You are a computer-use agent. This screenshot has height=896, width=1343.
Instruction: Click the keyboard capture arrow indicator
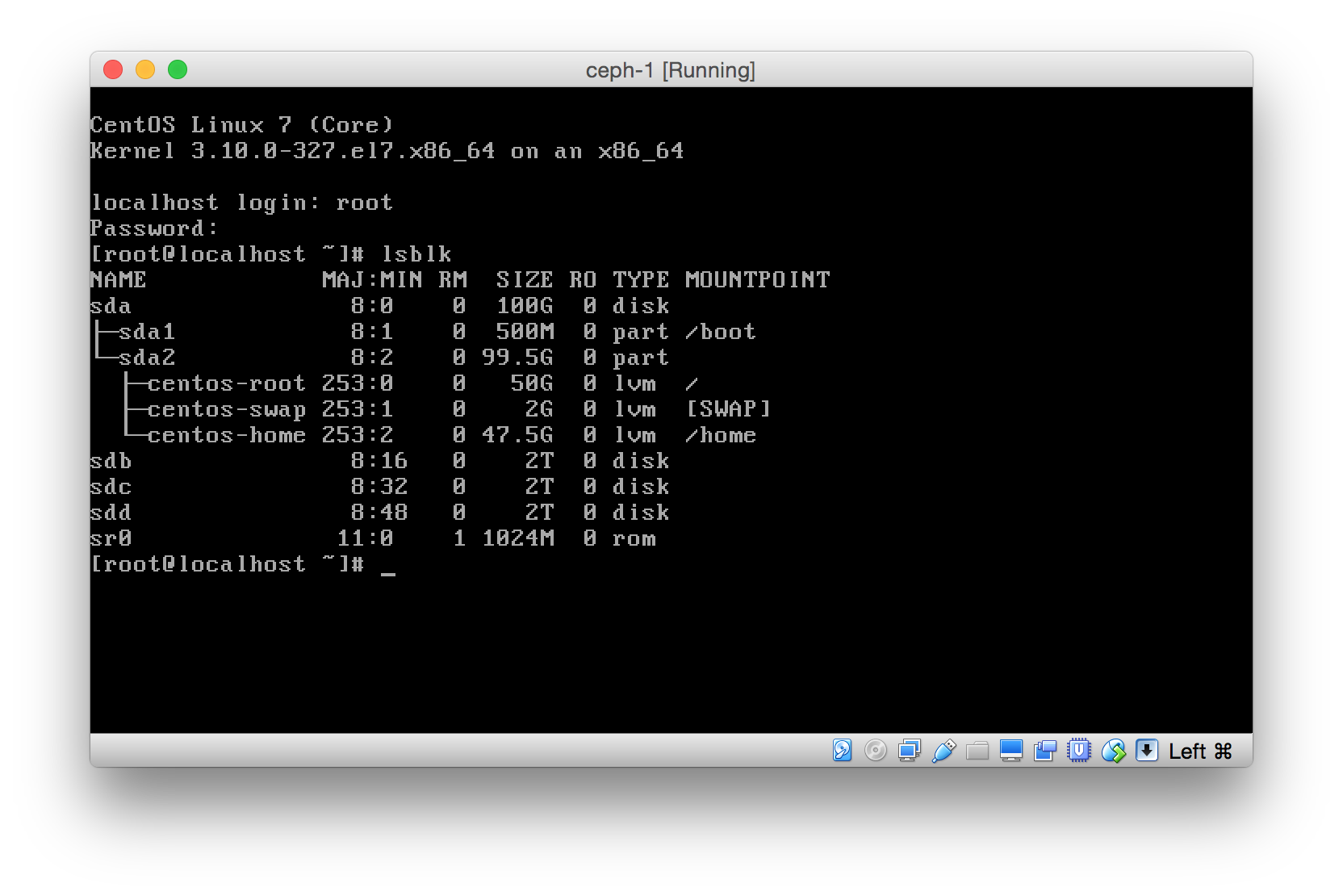[x=1147, y=751]
